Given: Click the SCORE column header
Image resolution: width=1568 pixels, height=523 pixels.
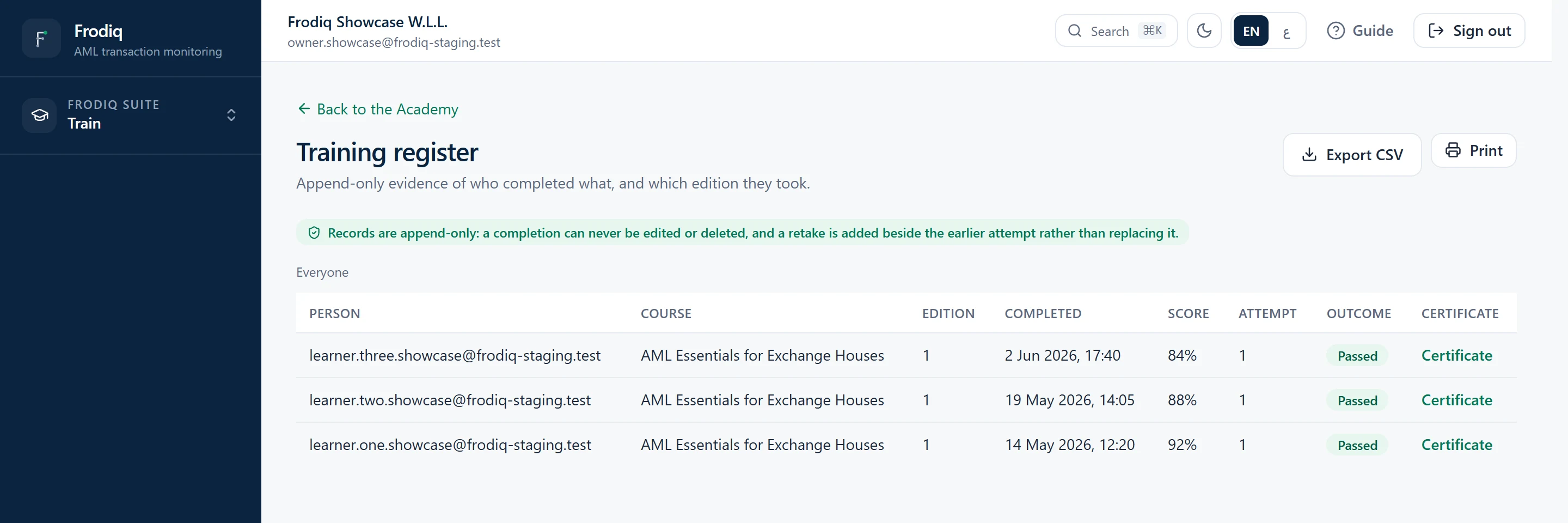Looking at the screenshot, I should (1187, 313).
